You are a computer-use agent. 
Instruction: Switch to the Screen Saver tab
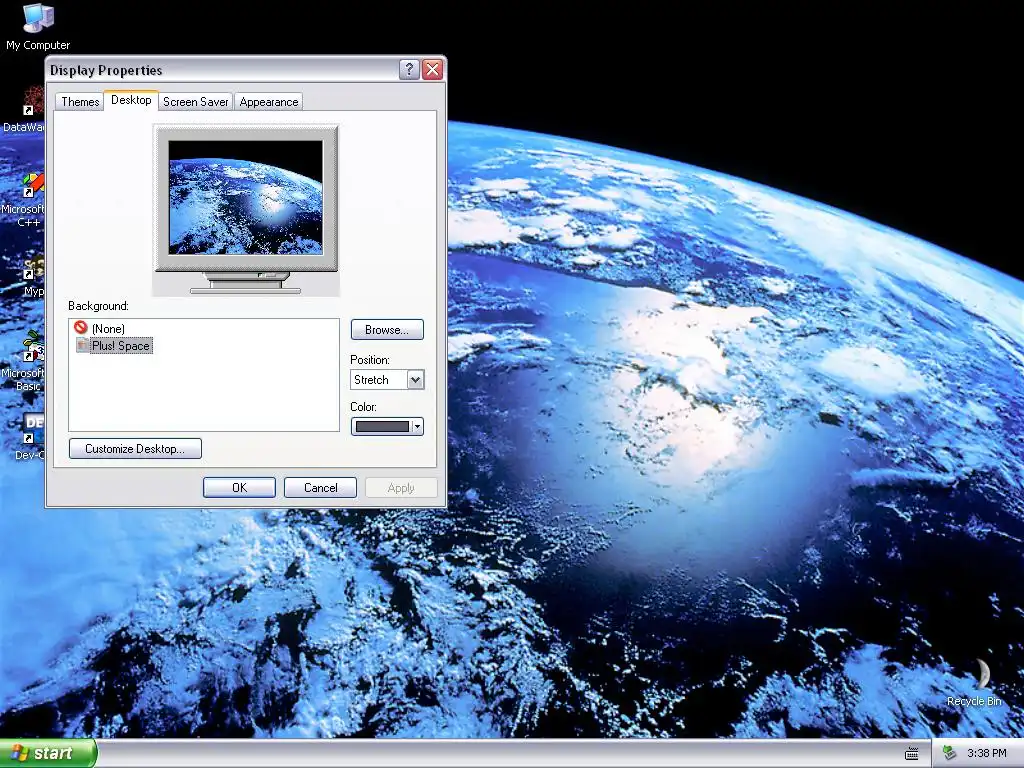(195, 102)
